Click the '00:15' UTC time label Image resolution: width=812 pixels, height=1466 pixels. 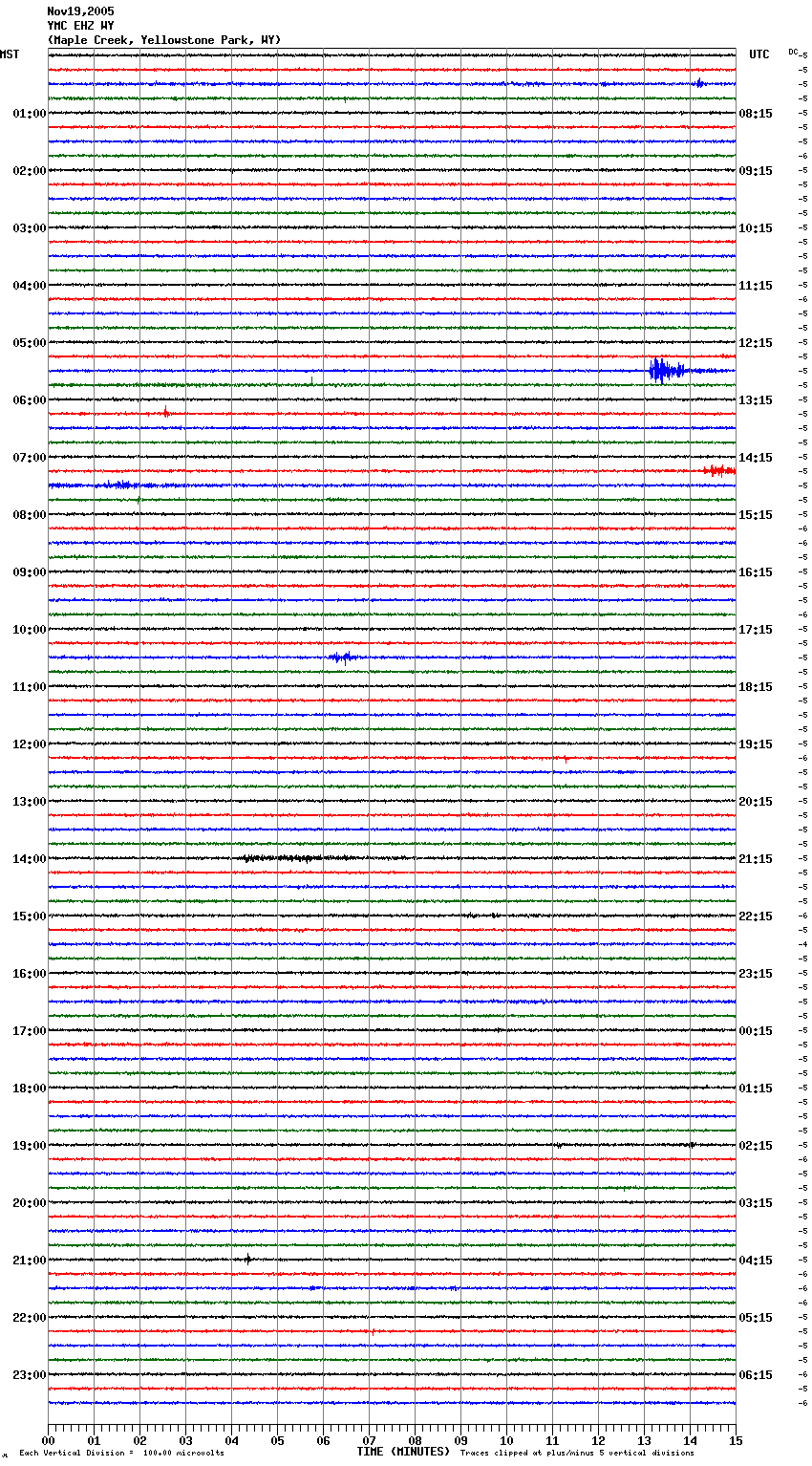coord(756,1031)
